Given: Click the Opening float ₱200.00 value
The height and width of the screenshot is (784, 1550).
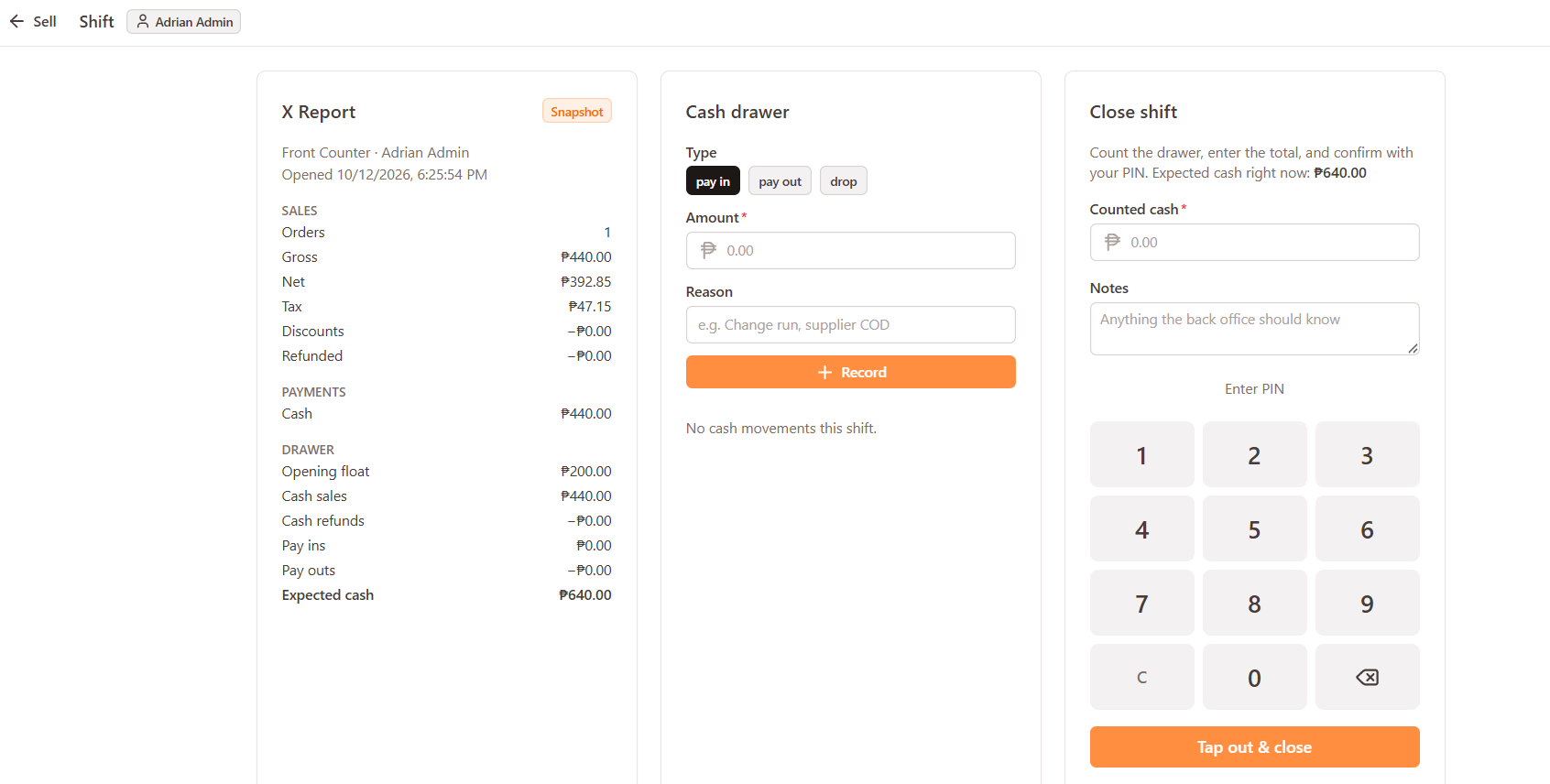Looking at the screenshot, I should pos(586,472).
